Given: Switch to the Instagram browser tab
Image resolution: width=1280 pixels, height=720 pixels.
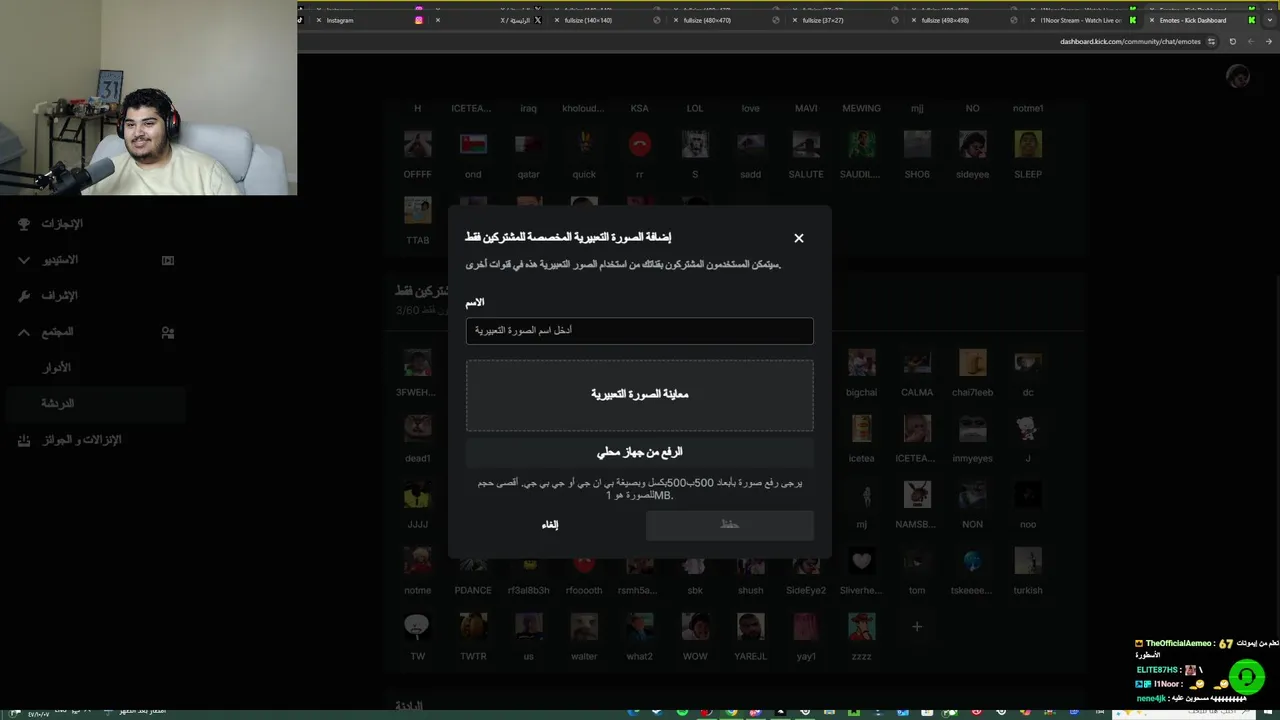Looking at the screenshot, I should click(x=370, y=20).
